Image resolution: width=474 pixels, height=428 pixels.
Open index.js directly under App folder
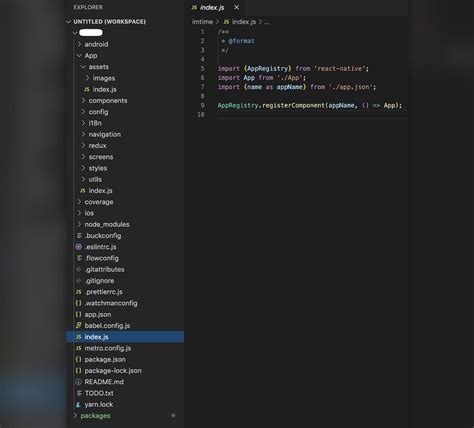[x=100, y=191]
